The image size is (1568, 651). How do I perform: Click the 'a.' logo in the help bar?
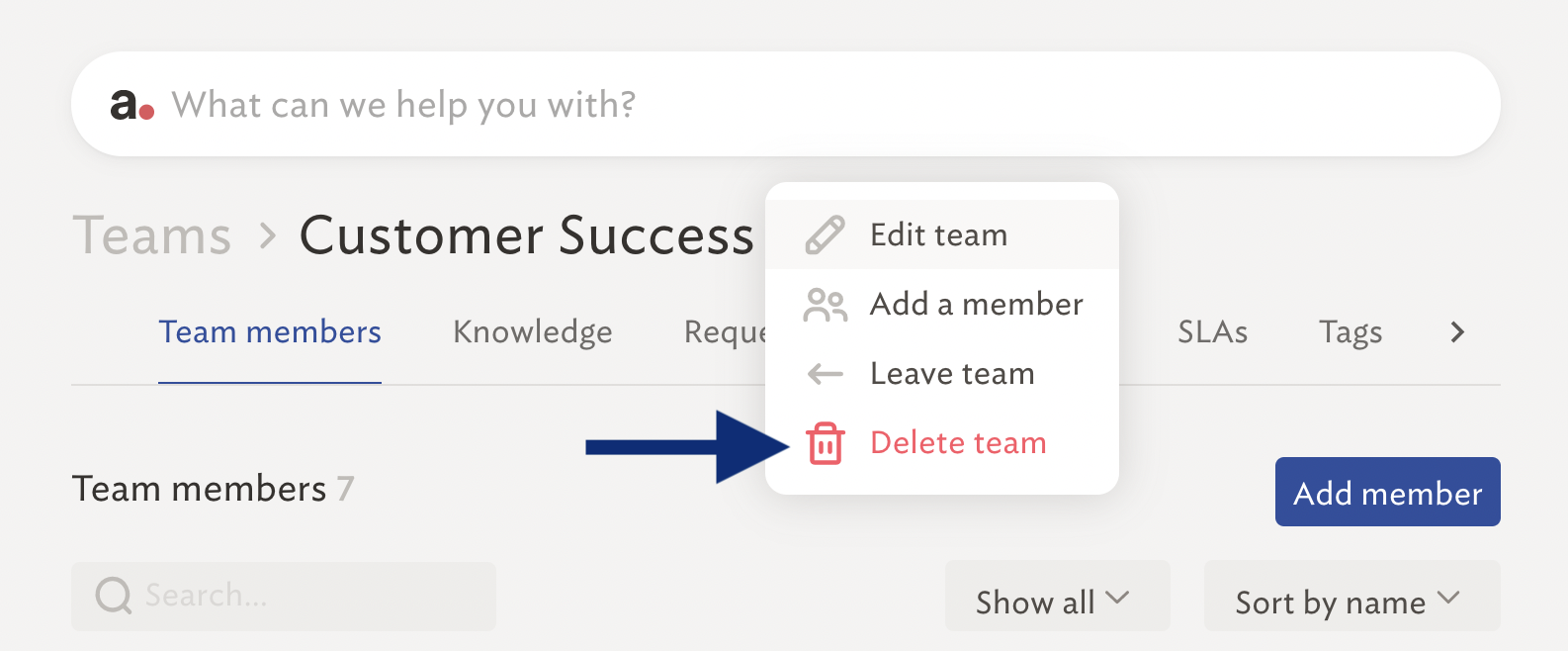click(131, 104)
